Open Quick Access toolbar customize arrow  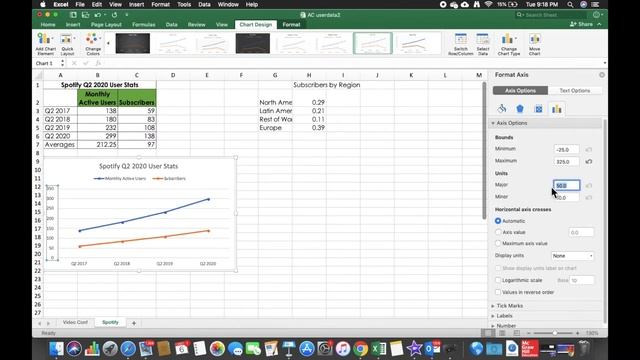coord(127,15)
